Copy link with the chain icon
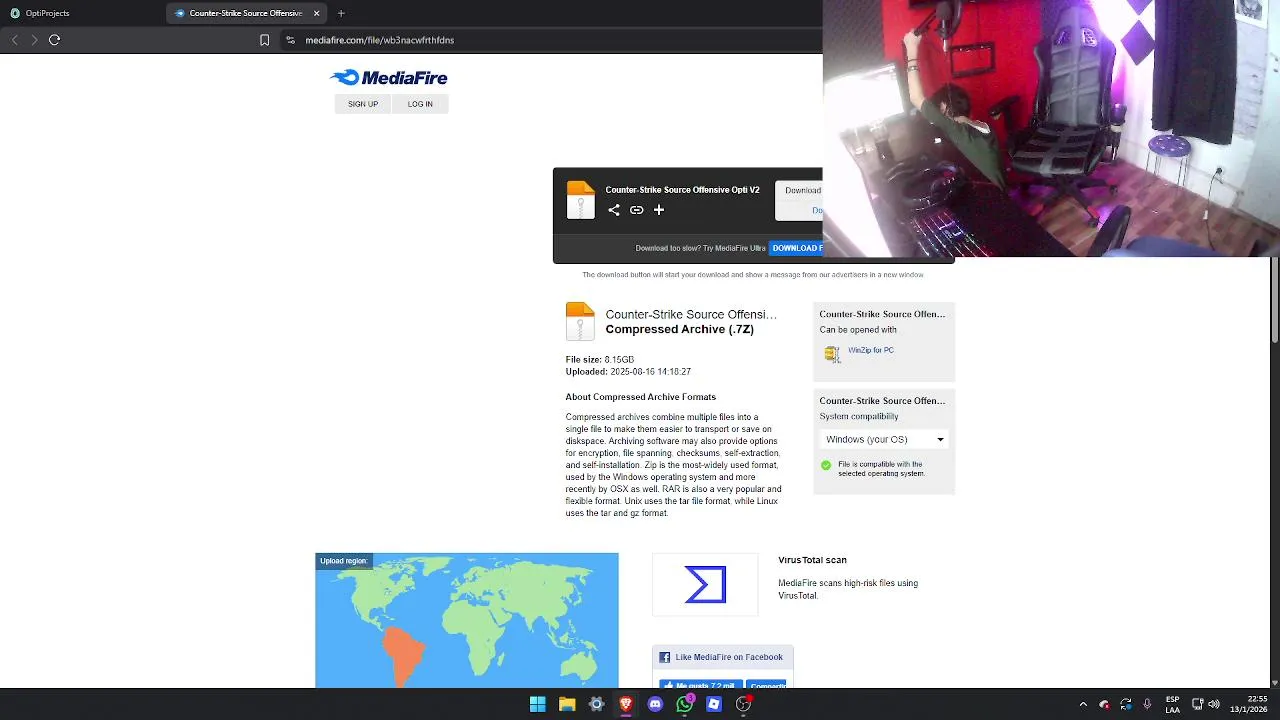Image resolution: width=1280 pixels, height=720 pixels. (636, 210)
